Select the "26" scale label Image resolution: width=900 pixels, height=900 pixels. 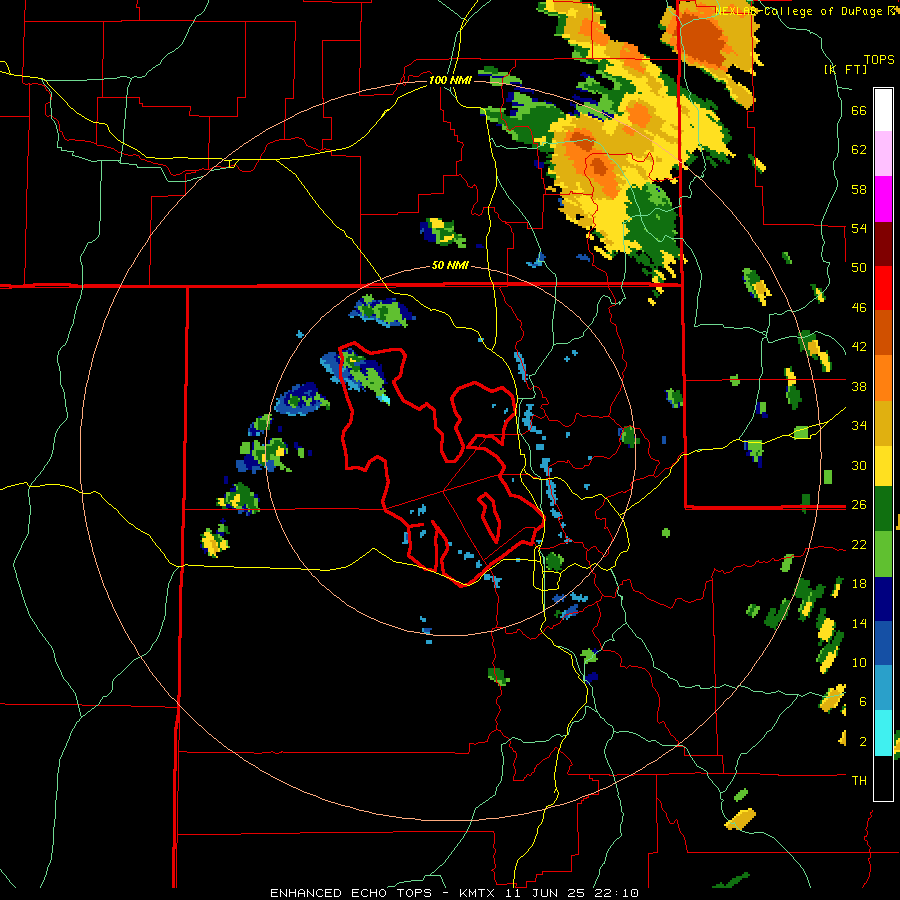(859, 505)
